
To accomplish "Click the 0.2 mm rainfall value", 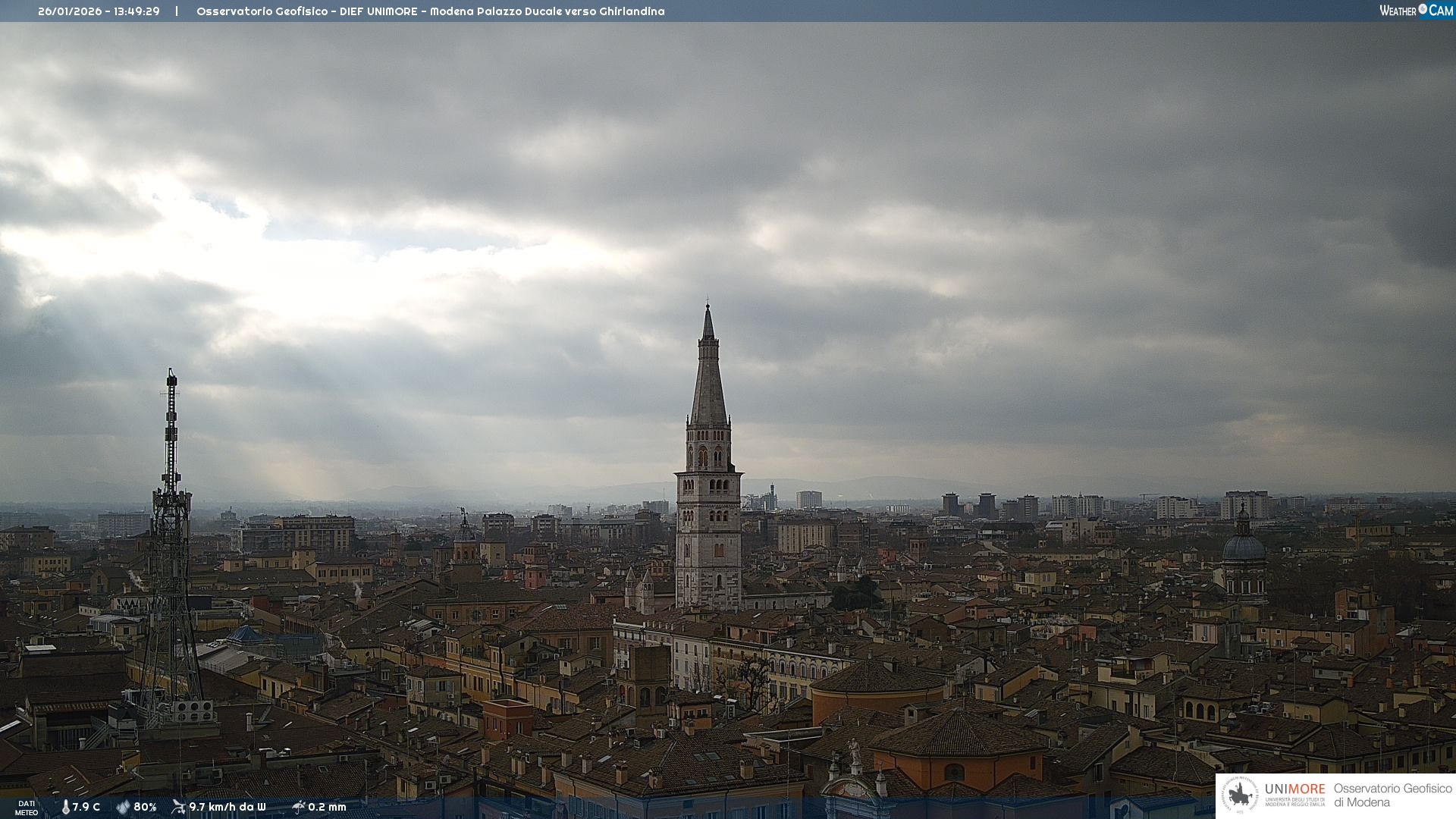I will [327, 807].
